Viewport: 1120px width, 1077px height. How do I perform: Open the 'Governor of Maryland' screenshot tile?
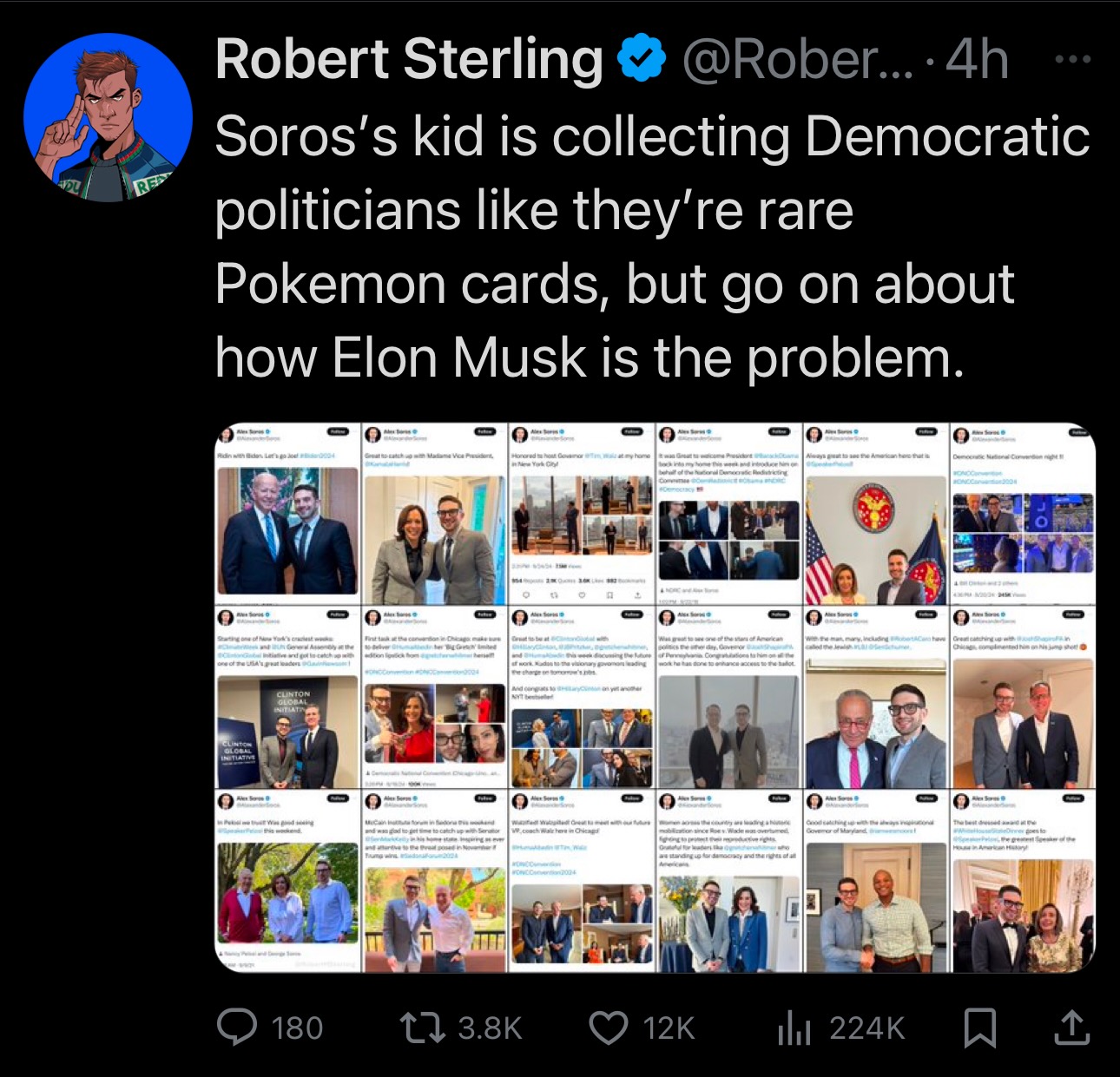coord(875,881)
